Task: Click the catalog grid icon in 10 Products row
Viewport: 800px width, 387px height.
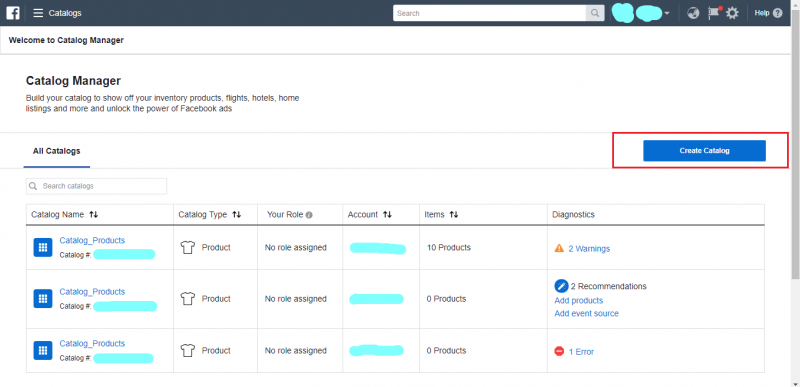Action: (43, 247)
